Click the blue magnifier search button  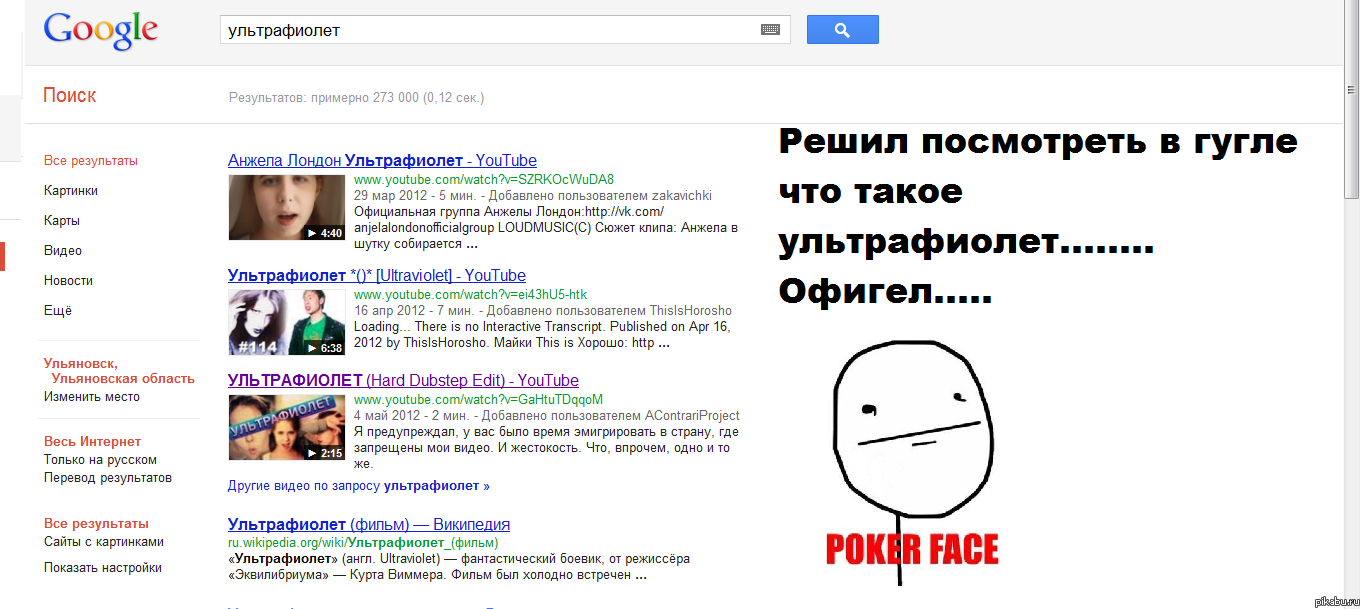point(842,30)
